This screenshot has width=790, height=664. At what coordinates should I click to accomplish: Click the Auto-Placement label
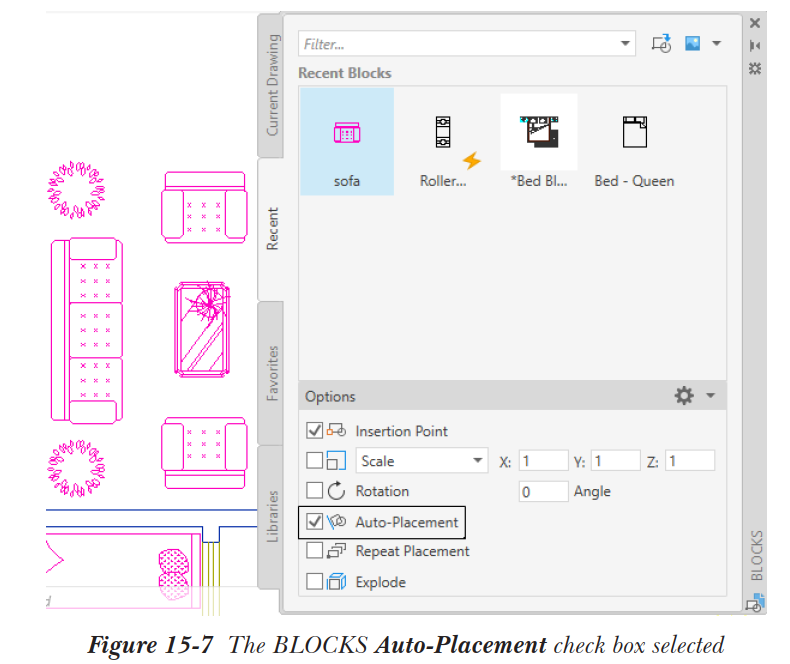click(407, 522)
